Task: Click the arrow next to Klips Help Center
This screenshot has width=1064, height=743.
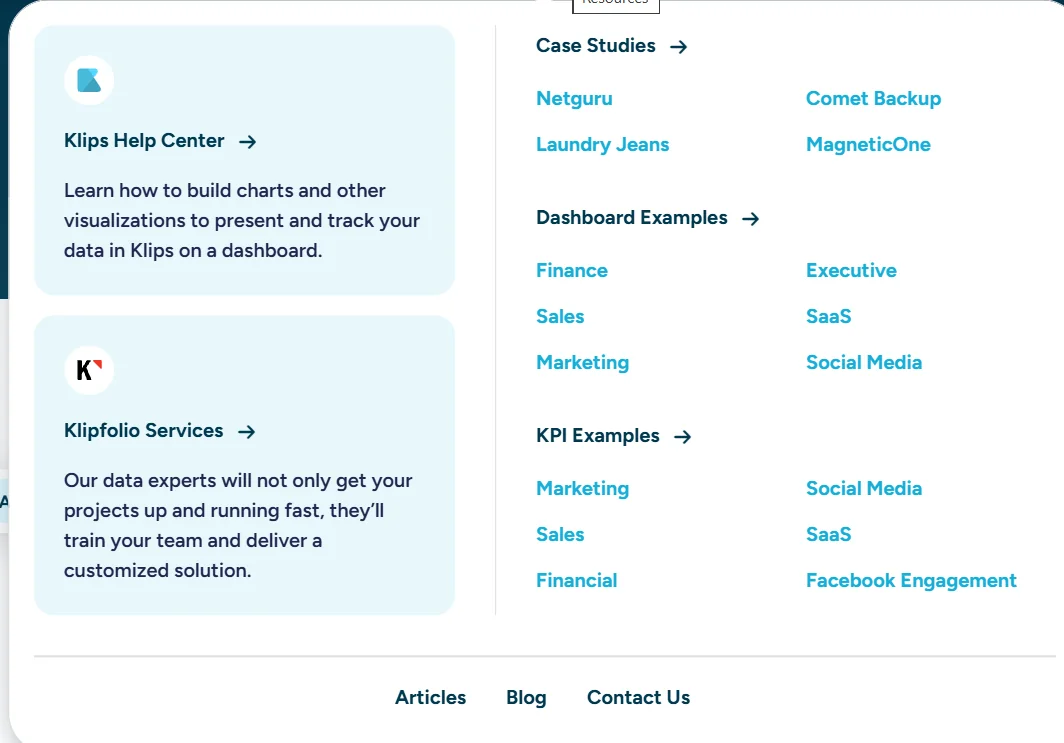Action: (247, 142)
